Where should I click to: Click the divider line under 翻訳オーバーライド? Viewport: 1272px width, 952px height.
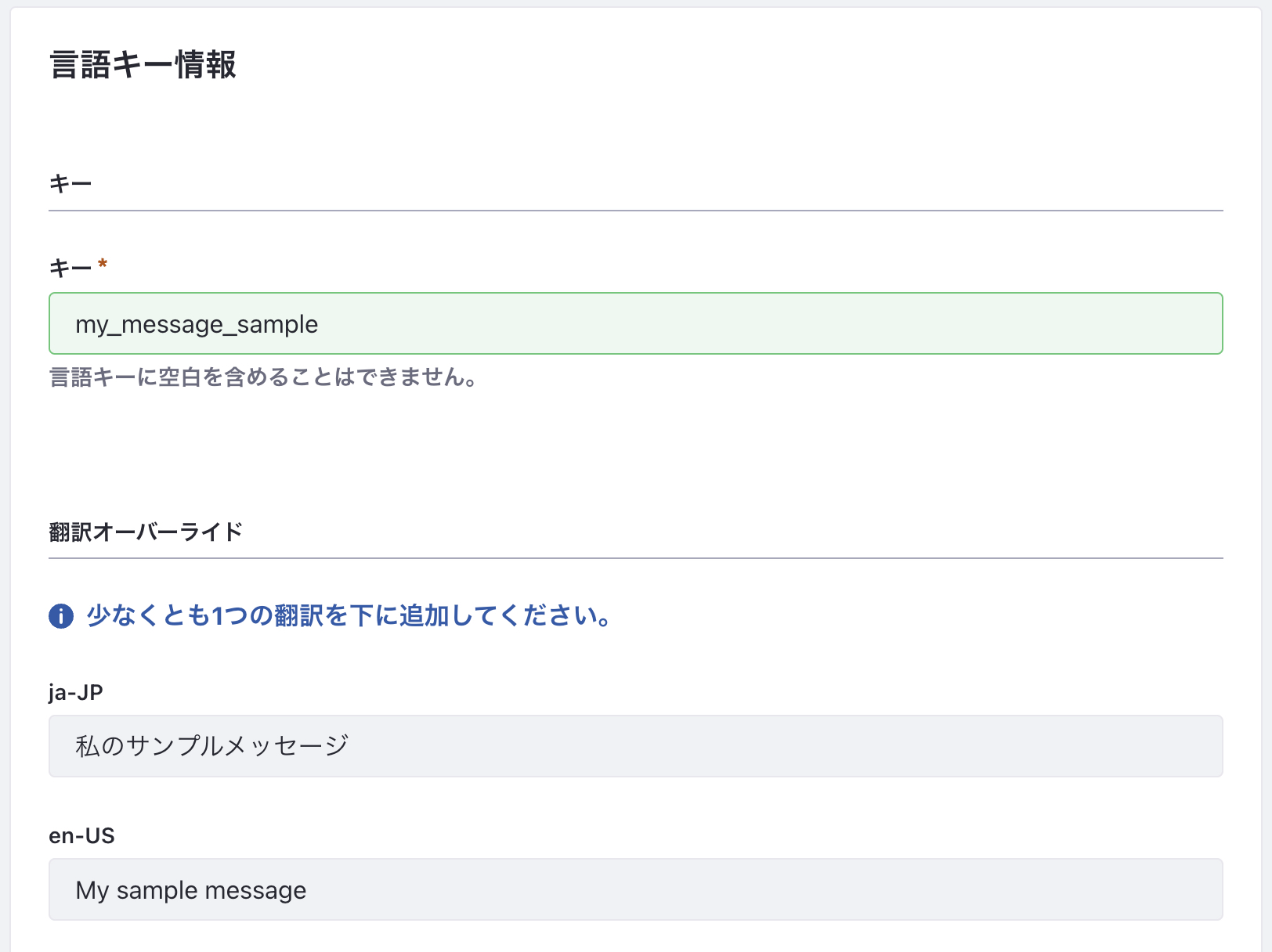click(x=634, y=558)
